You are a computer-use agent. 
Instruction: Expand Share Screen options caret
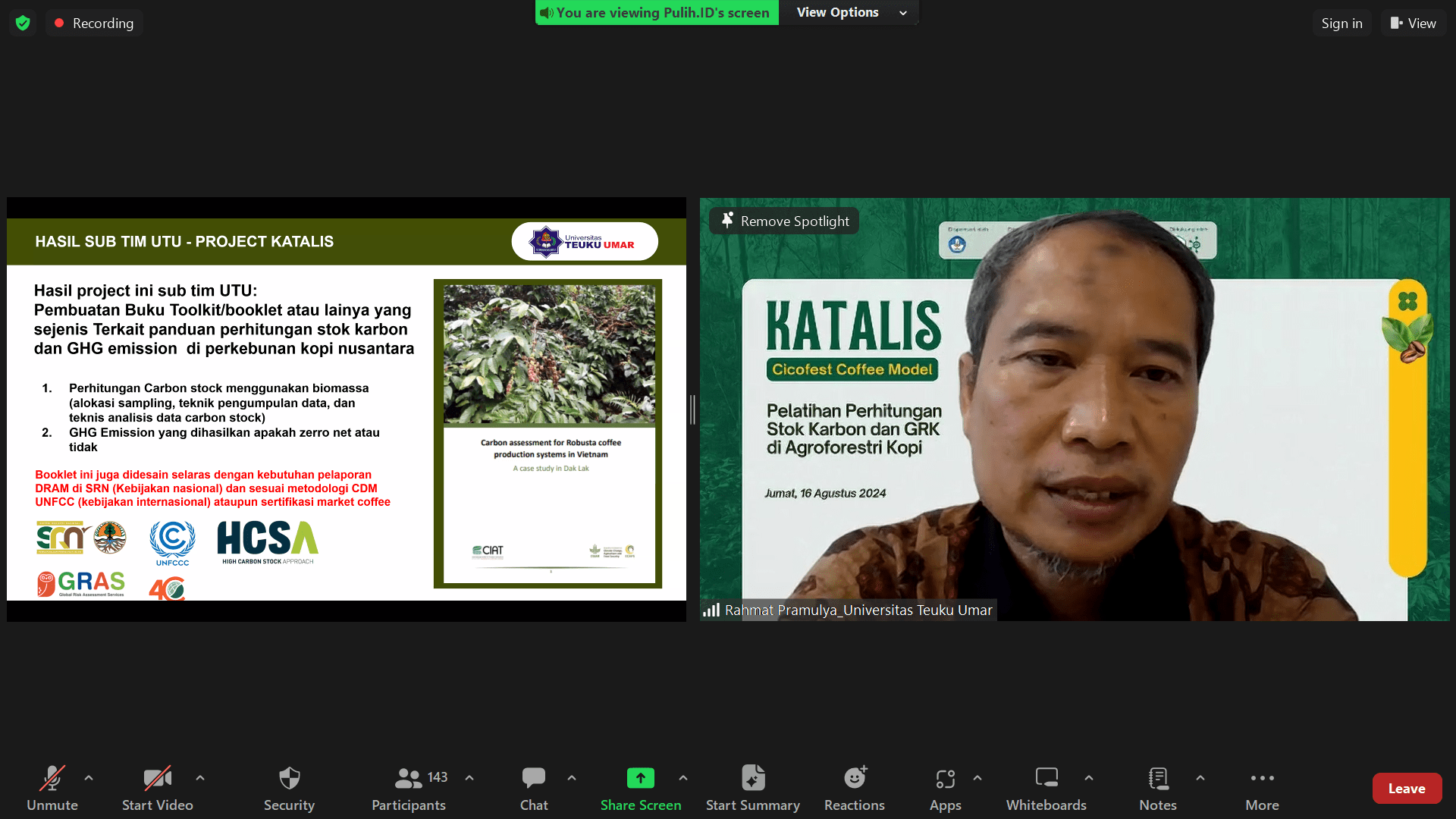coord(683,778)
